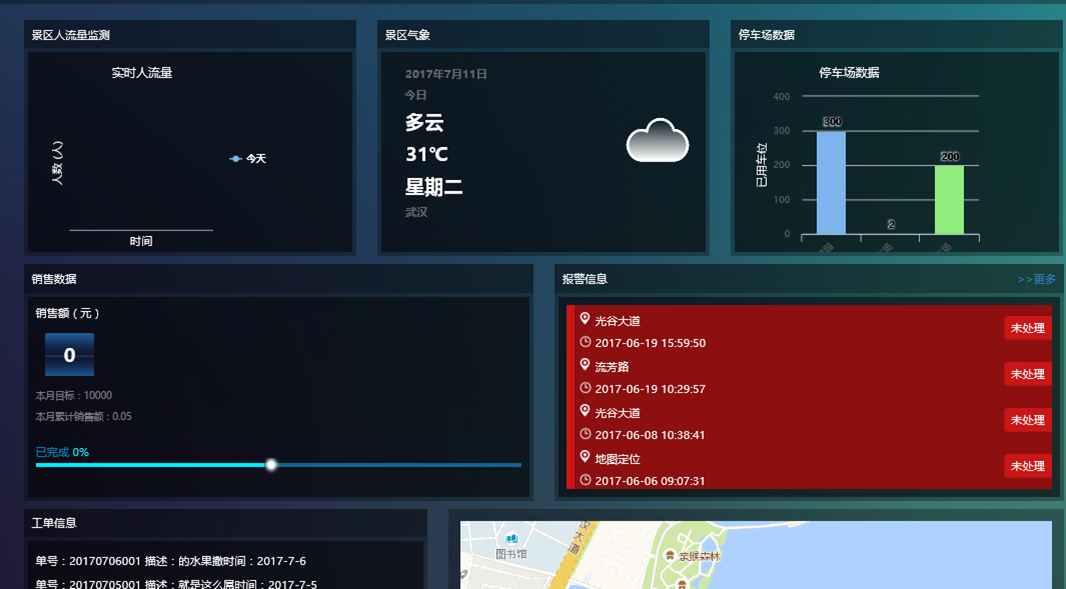Click the date text 2017年7月11日
This screenshot has height=589, width=1066.
(x=446, y=74)
